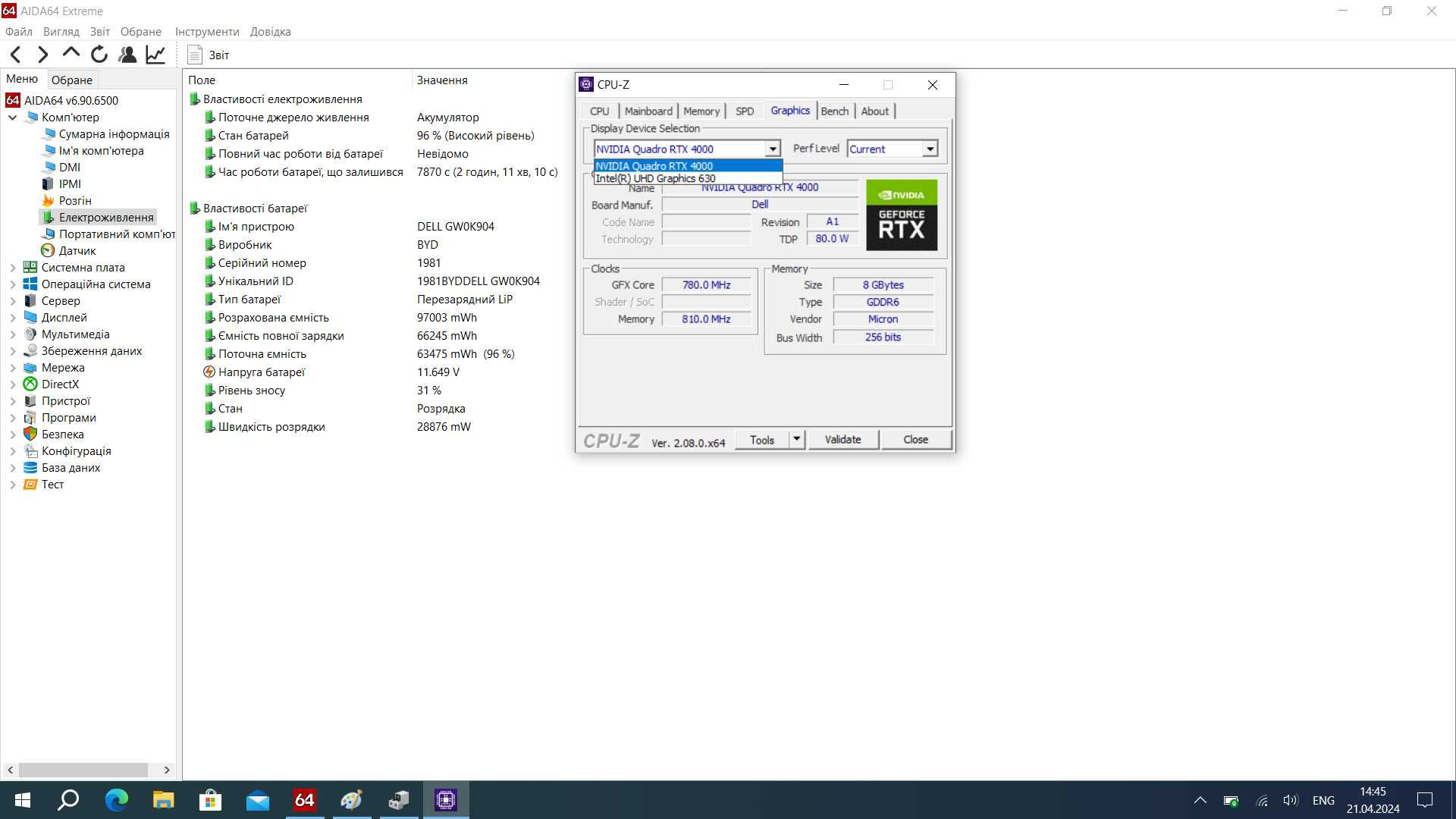Image resolution: width=1456 pixels, height=819 pixels.
Task: Click scrollbar right arrow in tree panel
Action: (167, 770)
